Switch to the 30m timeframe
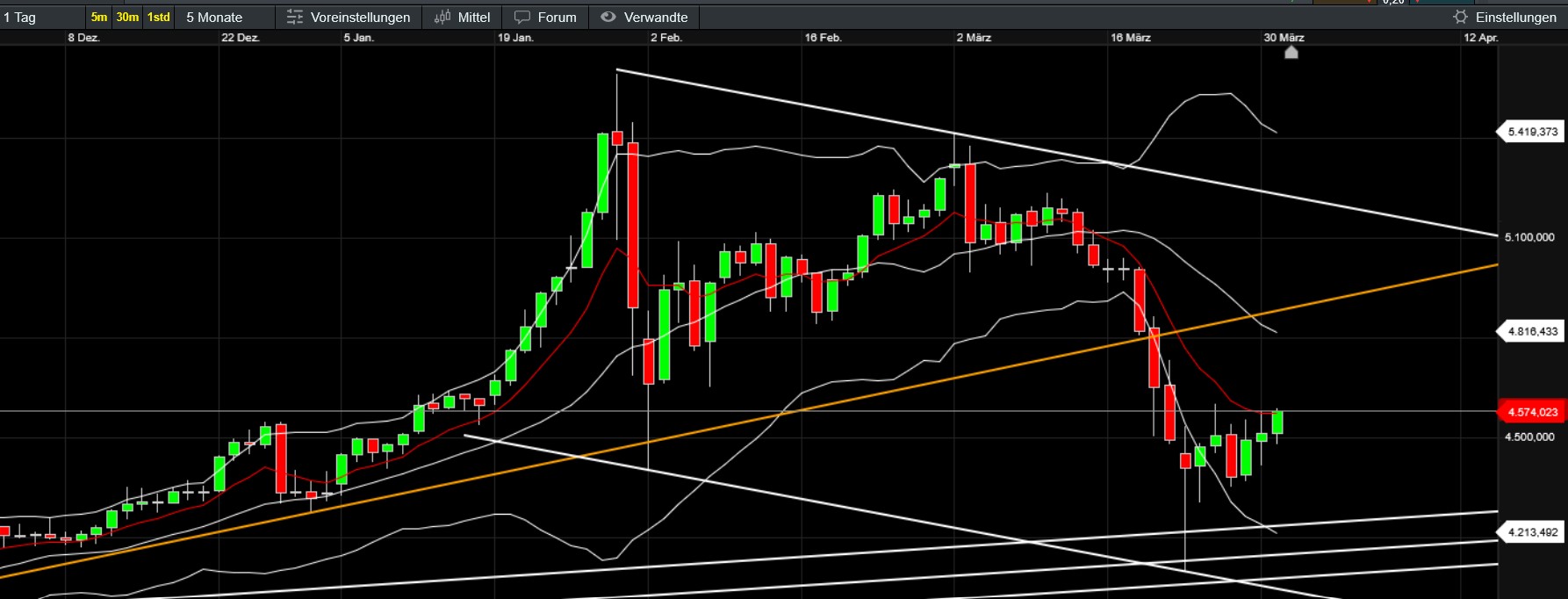This screenshot has width=1568, height=599. (x=127, y=18)
